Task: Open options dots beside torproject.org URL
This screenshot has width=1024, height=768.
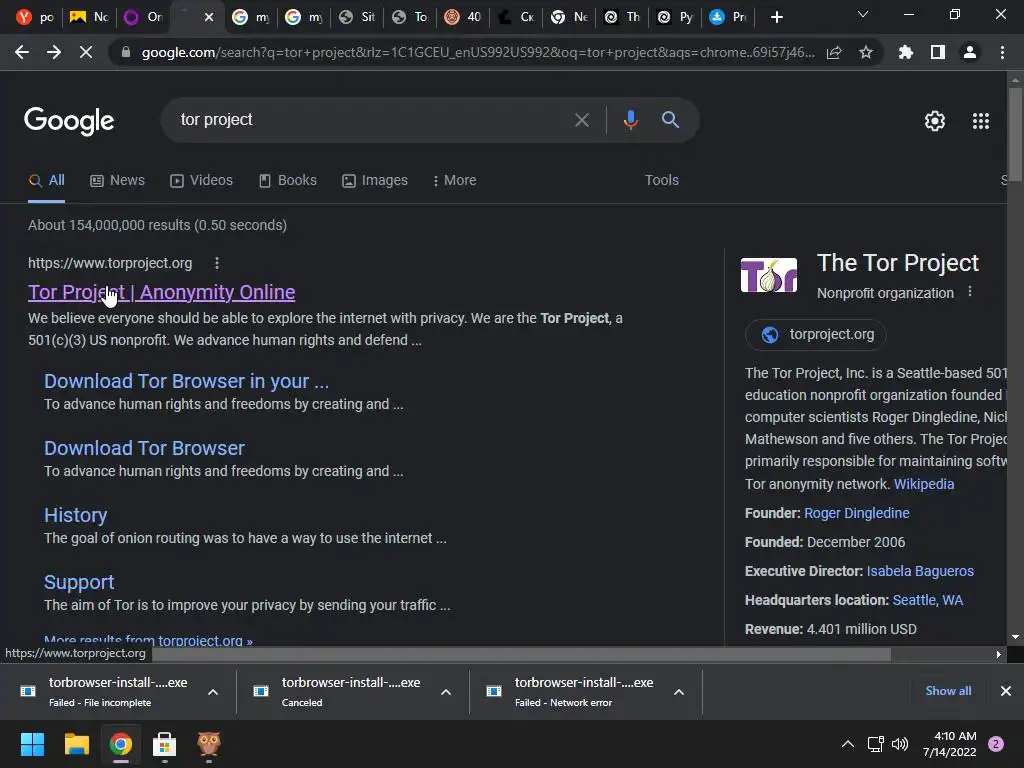Action: [217, 263]
